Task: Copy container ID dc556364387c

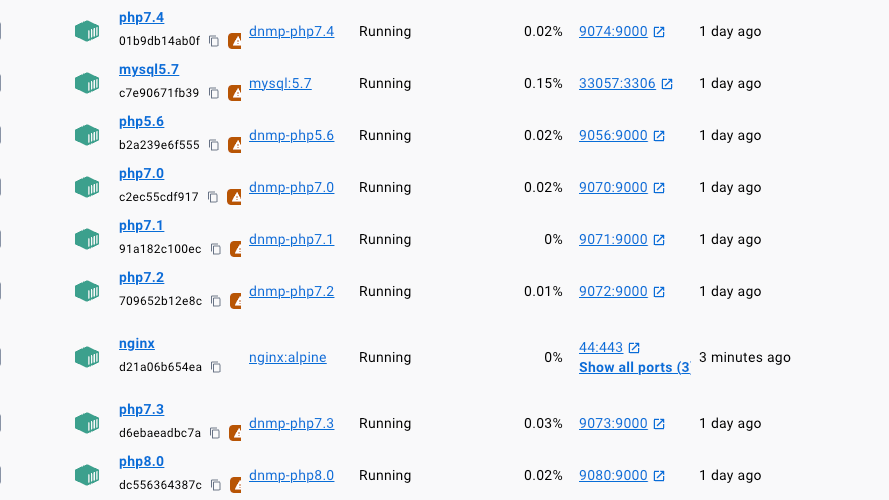Action: tap(215, 485)
